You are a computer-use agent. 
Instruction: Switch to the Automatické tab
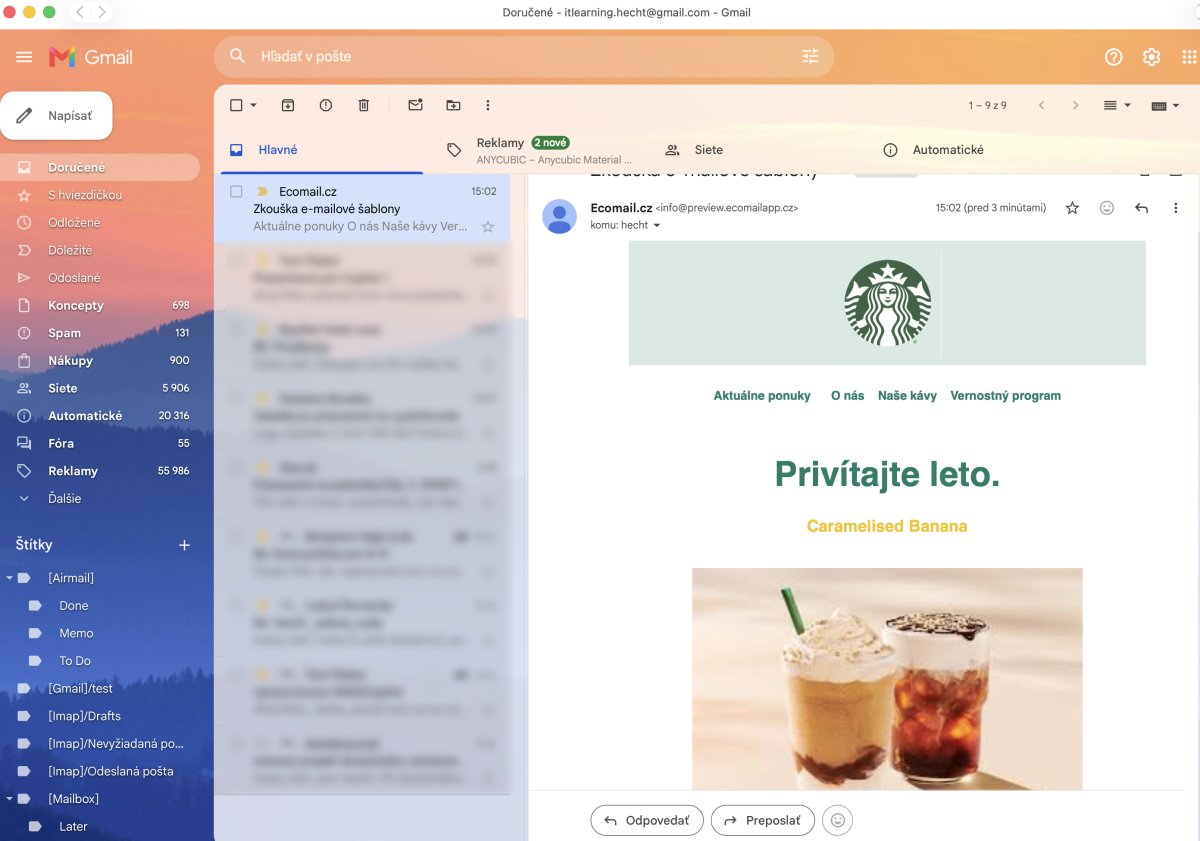tap(976, 150)
